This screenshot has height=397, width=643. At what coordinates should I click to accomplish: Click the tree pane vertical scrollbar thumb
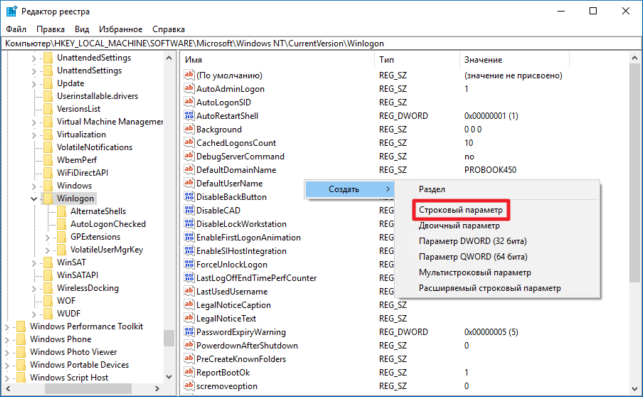click(x=169, y=338)
